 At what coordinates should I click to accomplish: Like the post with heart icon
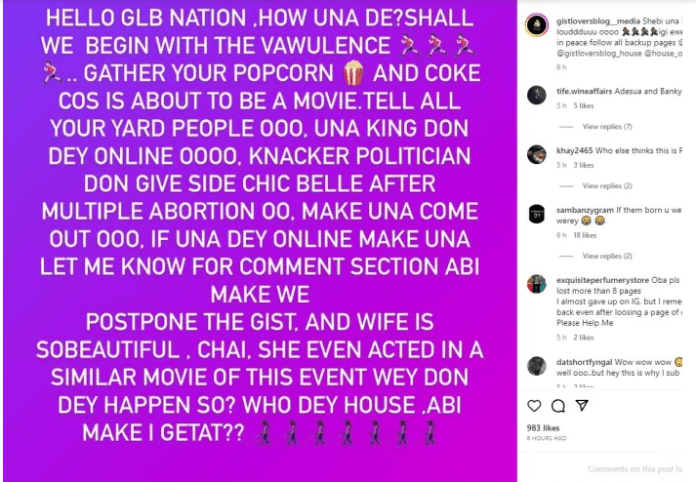[534, 406]
